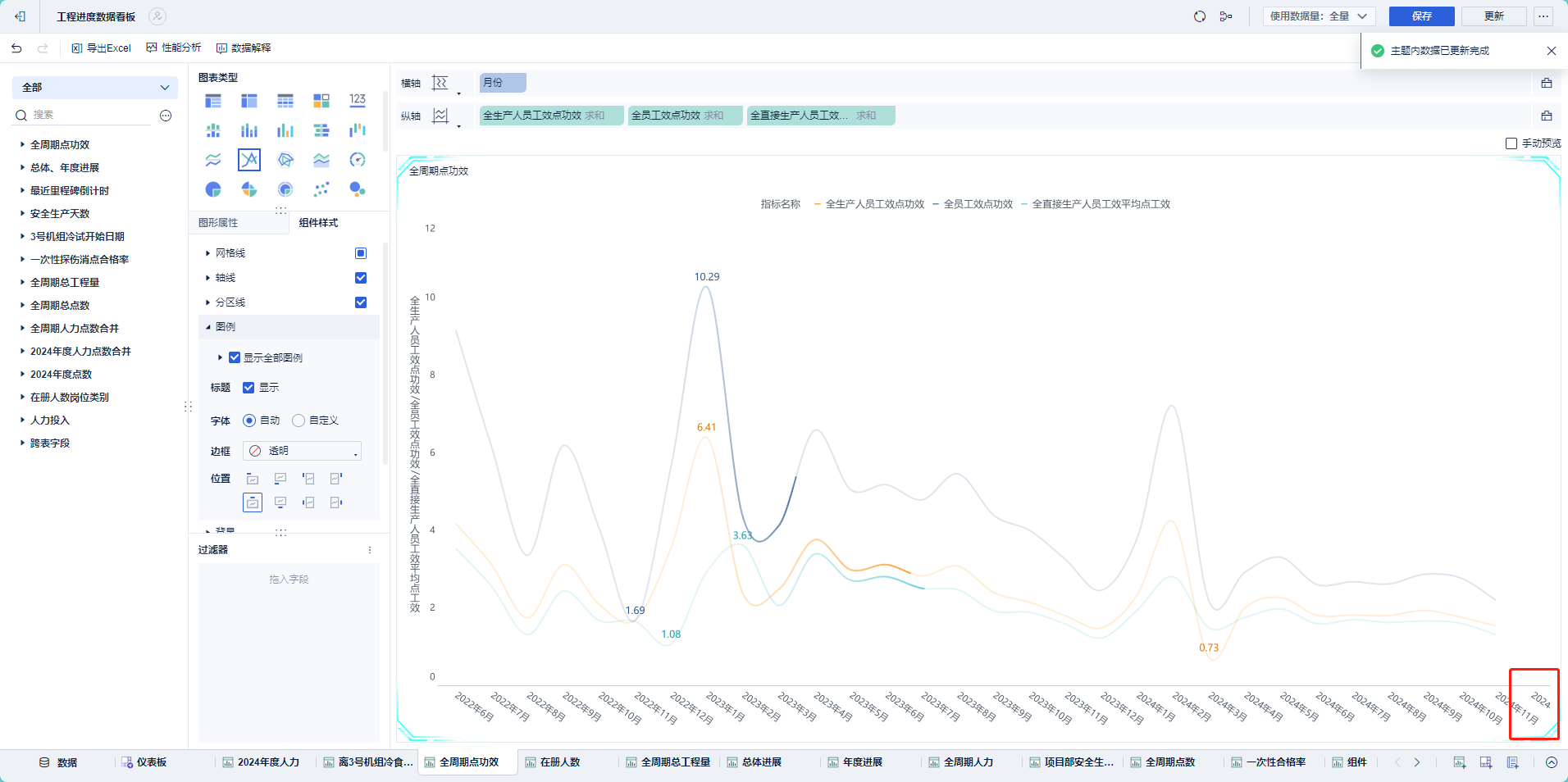
Task: Open the 在册人数 sheet tab
Action: [559, 762]
